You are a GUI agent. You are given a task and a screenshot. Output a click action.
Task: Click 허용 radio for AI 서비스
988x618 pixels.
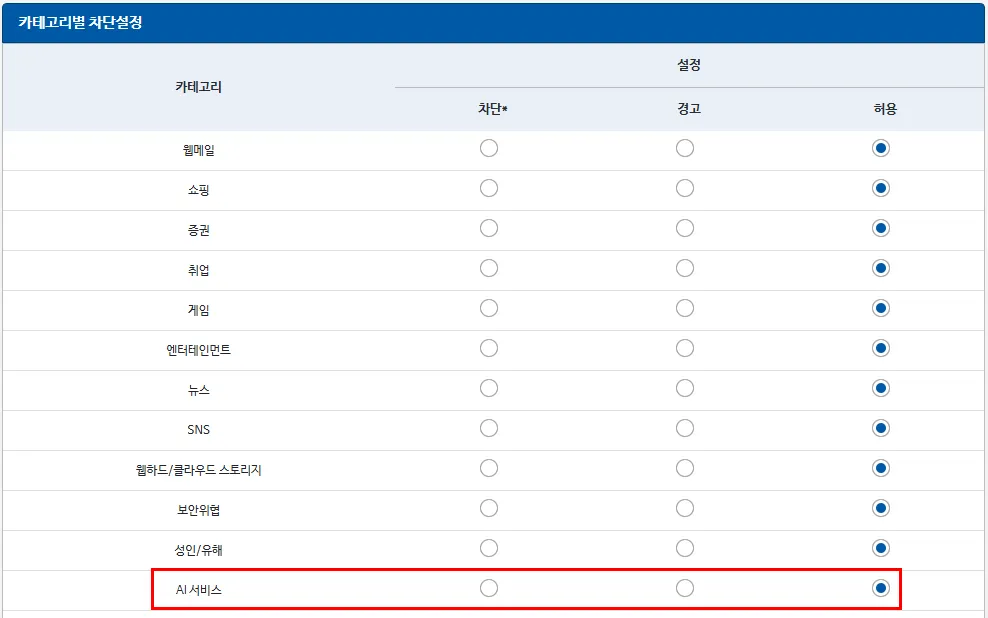pos(881,588)
